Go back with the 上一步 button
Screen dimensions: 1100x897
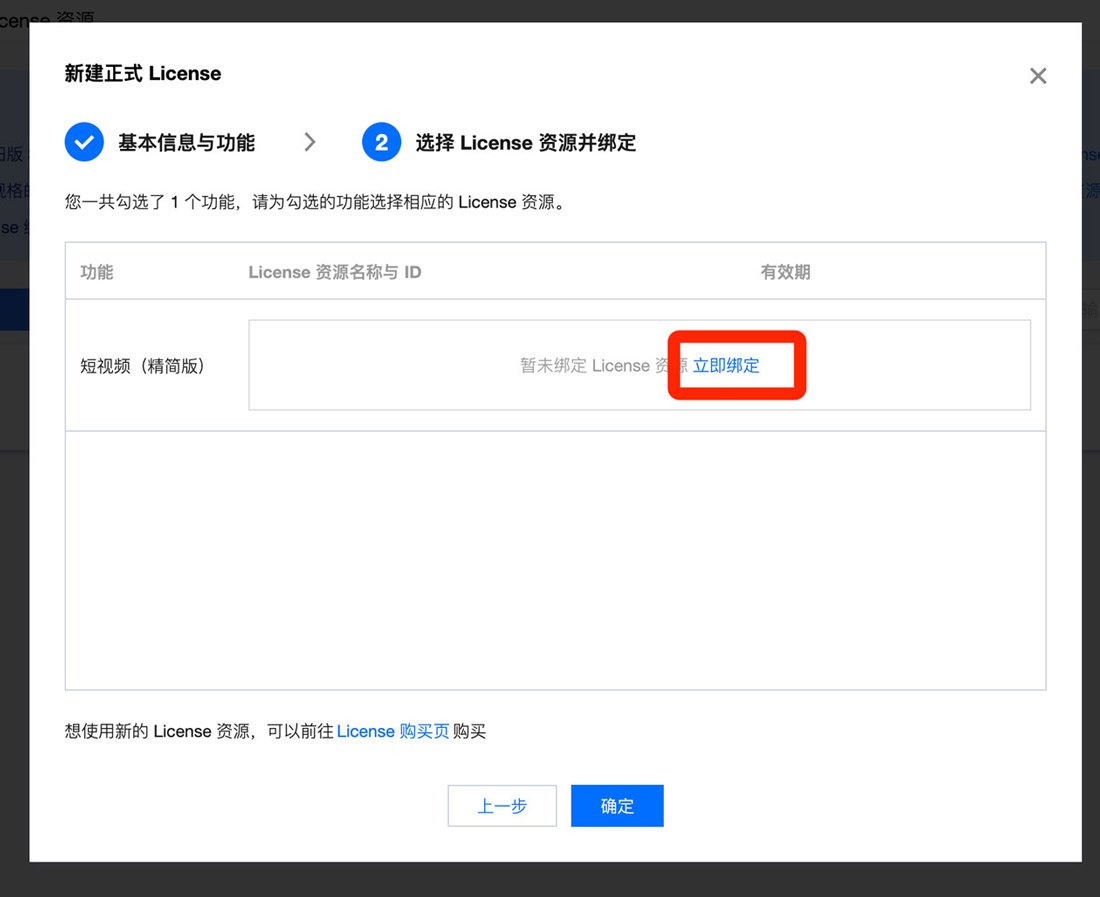(502, 806)
